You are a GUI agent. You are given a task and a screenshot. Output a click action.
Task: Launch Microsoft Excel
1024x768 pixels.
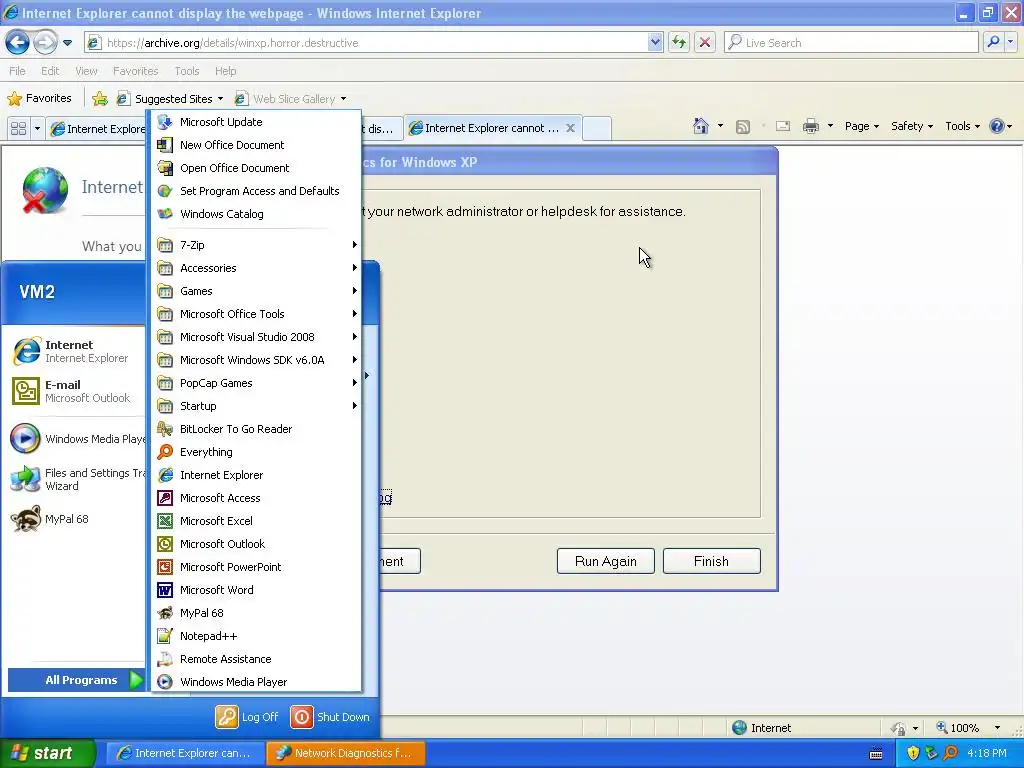[256, 520]
